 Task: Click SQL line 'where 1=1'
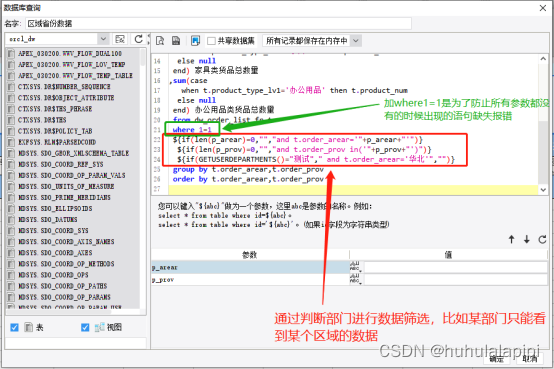pyautogui.click(x=192, y=130)
